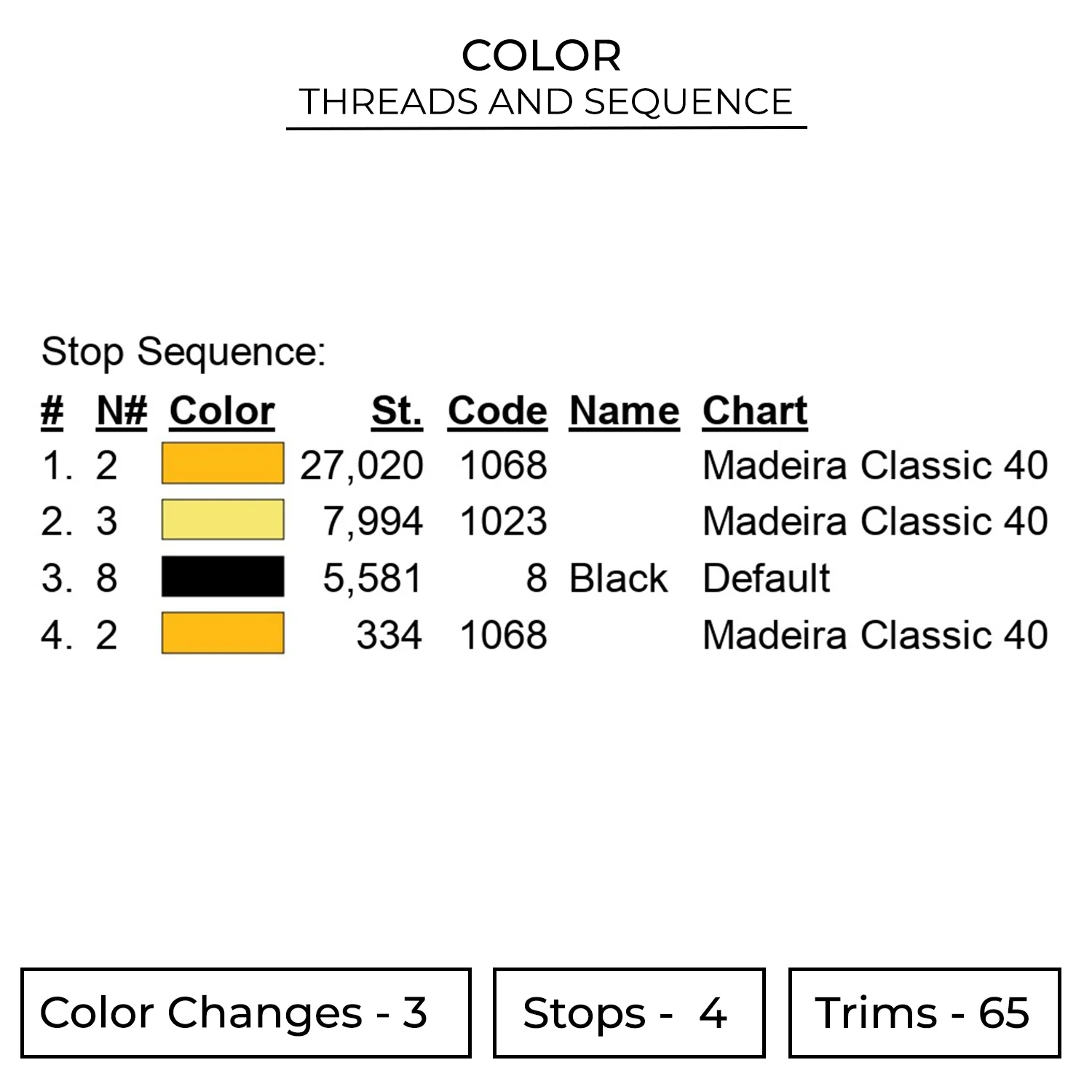Click the THREADS AND SEQUENCE heading

click(546, 102)
